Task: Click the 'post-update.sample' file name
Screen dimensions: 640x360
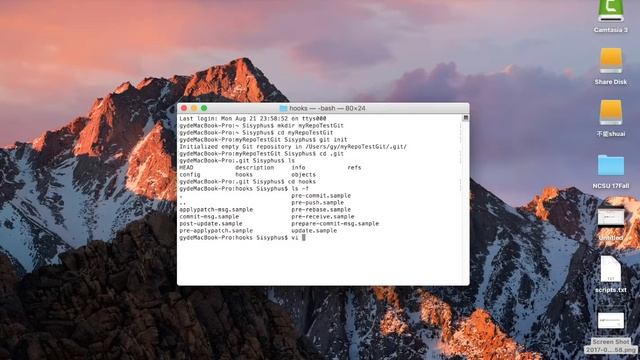Action: 211,223
